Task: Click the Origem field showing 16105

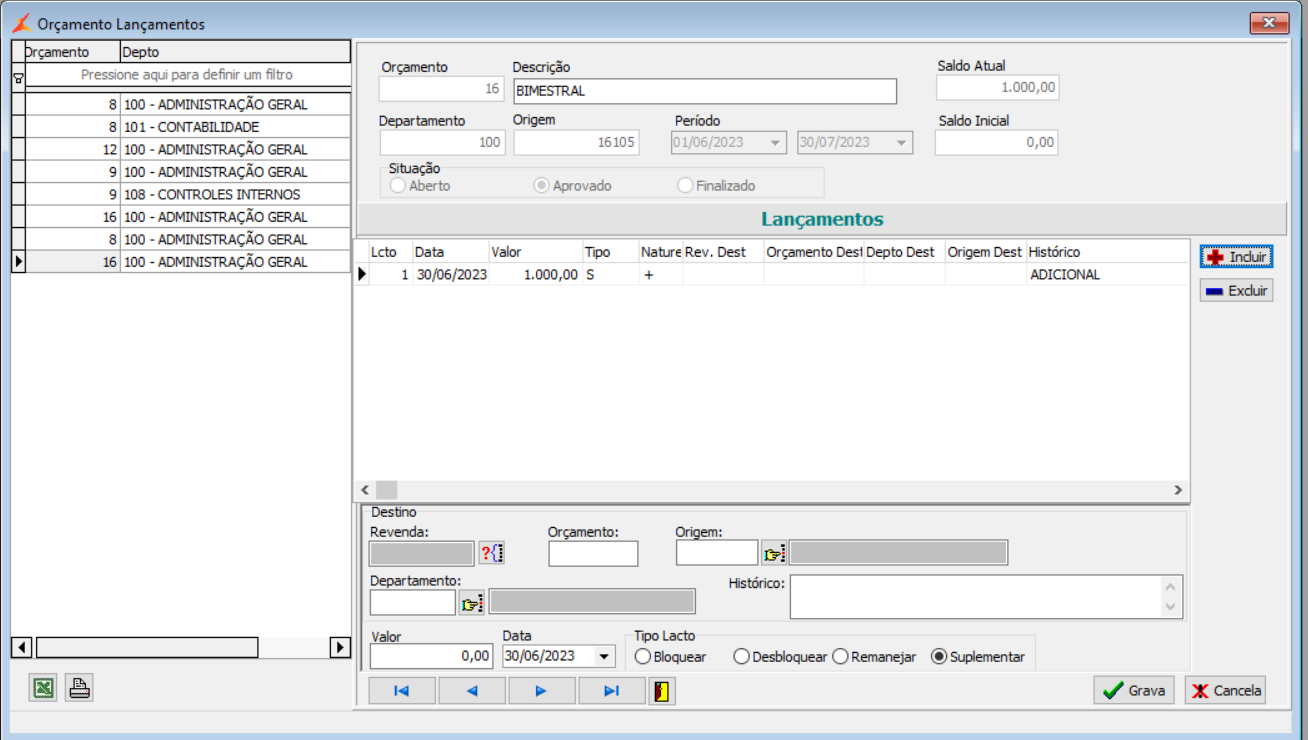Action: (576, 143)
